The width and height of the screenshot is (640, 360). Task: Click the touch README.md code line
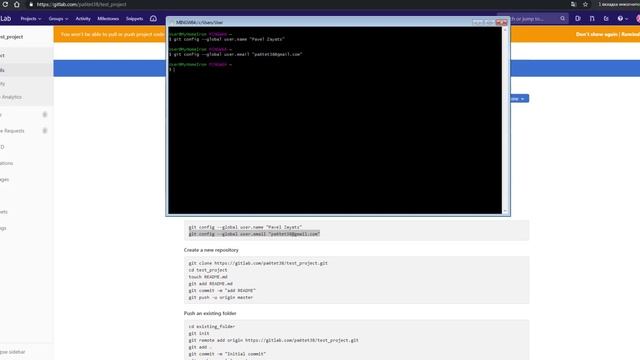tap(208, 277)
